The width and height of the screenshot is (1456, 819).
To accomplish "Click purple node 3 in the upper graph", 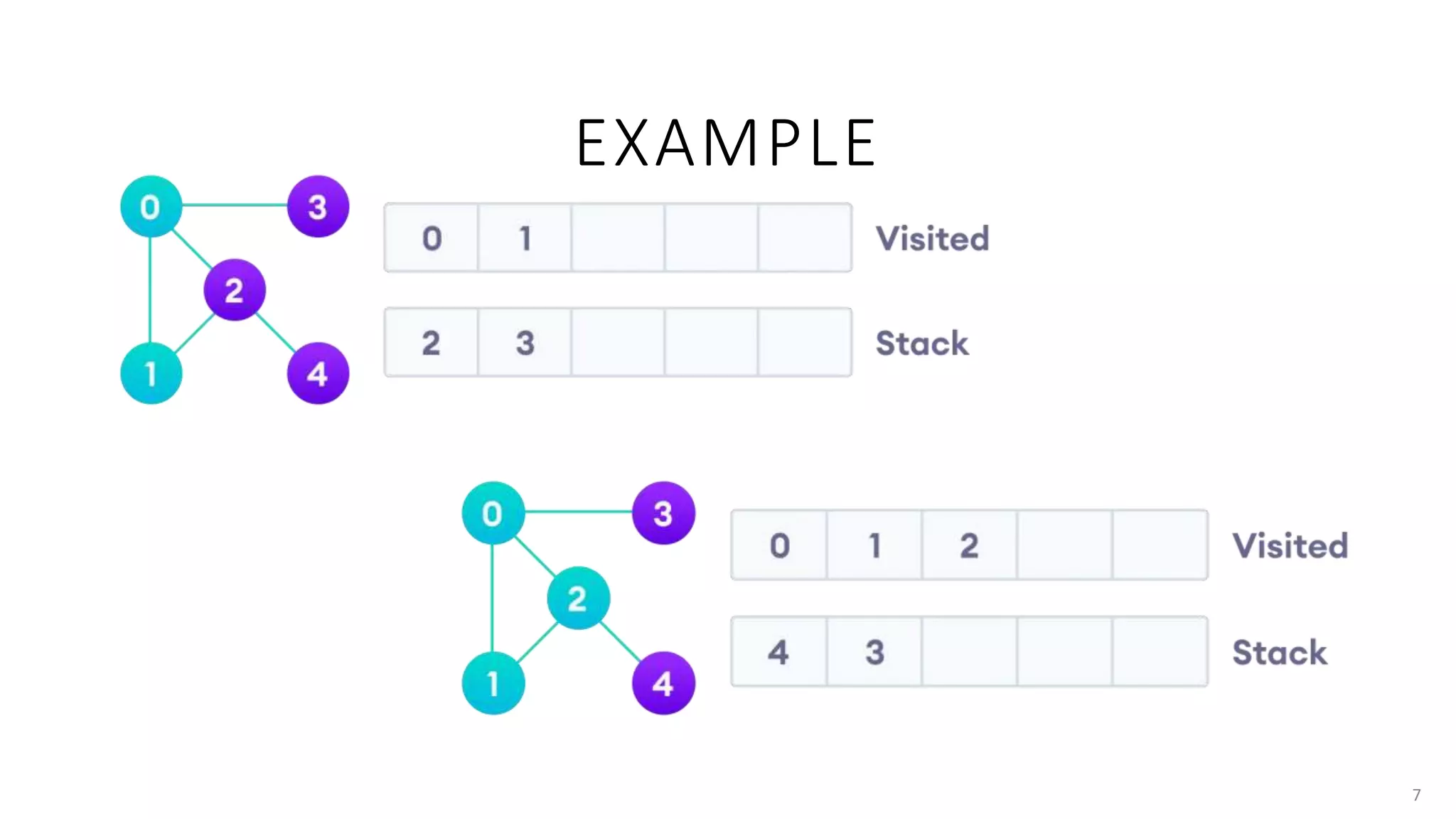I will coord(318,206).
